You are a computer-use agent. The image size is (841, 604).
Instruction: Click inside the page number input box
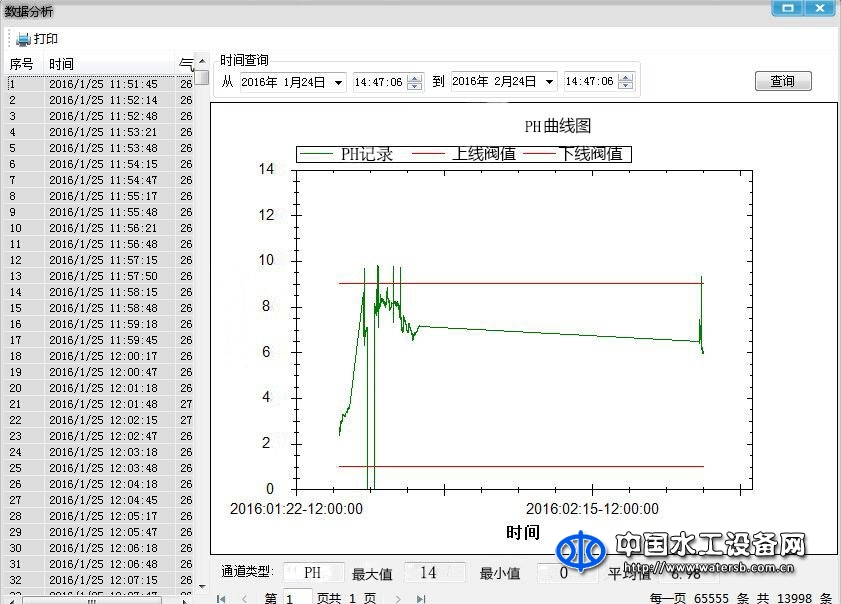tap(296, 596)
